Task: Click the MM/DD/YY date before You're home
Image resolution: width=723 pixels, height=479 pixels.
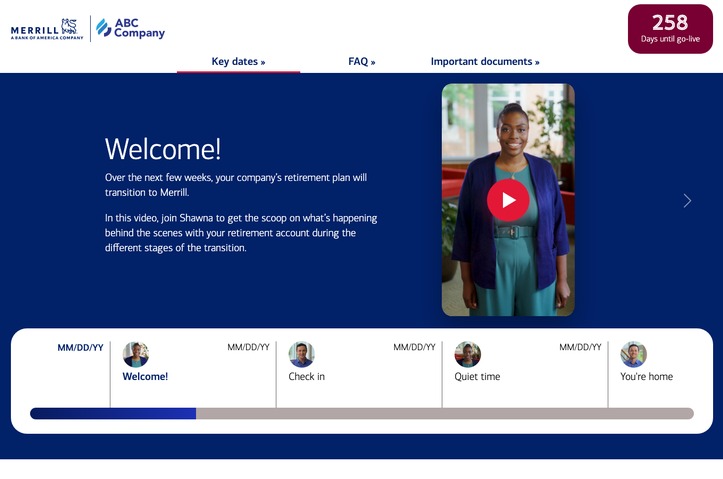Action: (x=580, y=347)
